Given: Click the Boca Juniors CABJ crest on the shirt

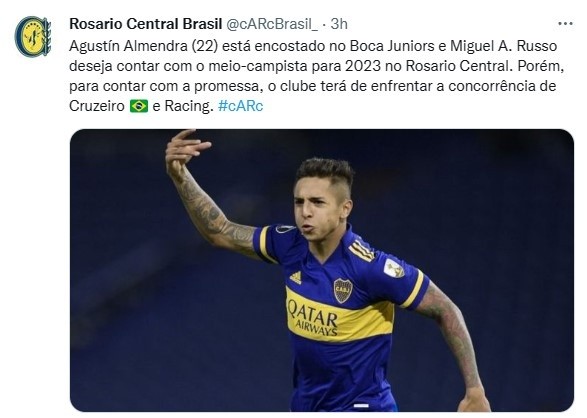Looking at the screenshot, I should click(x=343, y=290).
